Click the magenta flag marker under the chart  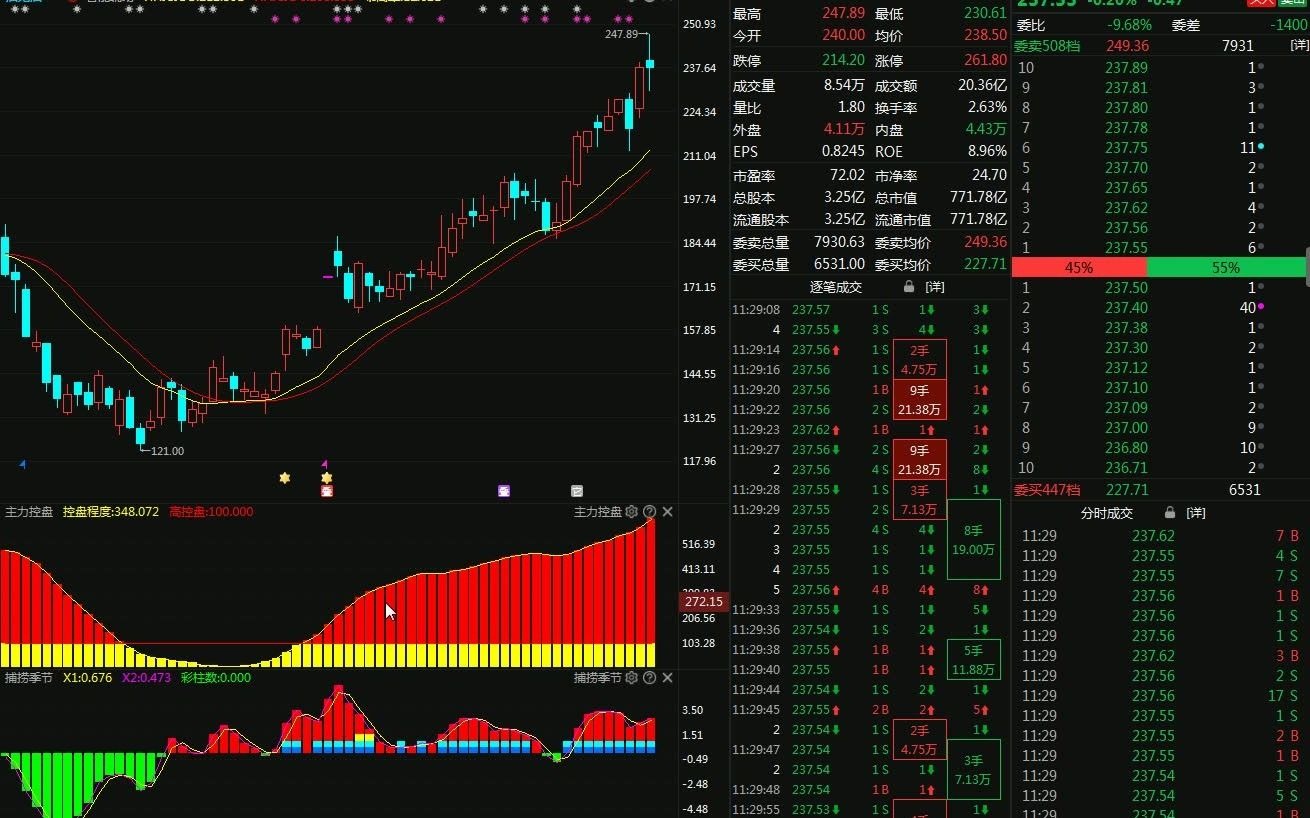(324, 464)
